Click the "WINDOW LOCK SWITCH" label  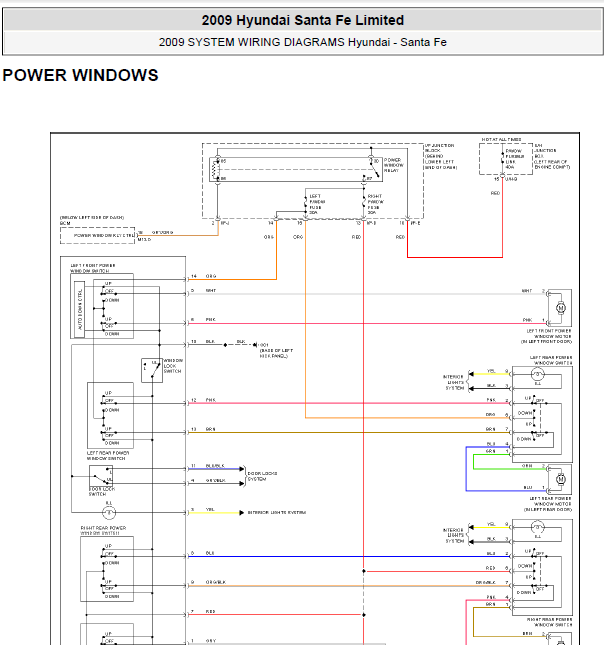click(x=173, y=366)
